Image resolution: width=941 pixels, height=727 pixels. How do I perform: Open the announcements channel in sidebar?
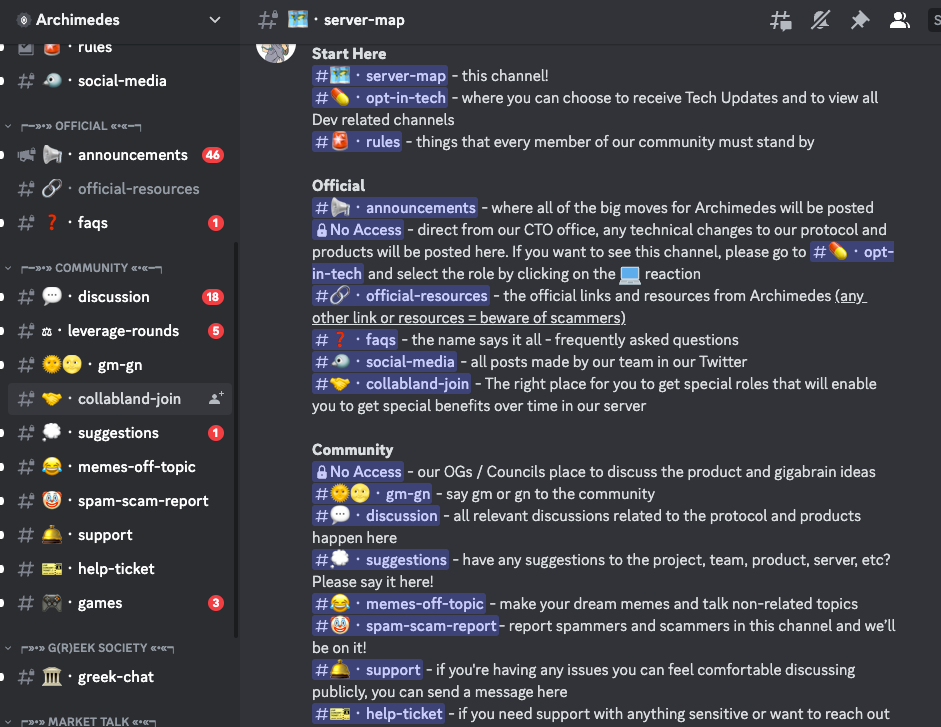point(120,155)
